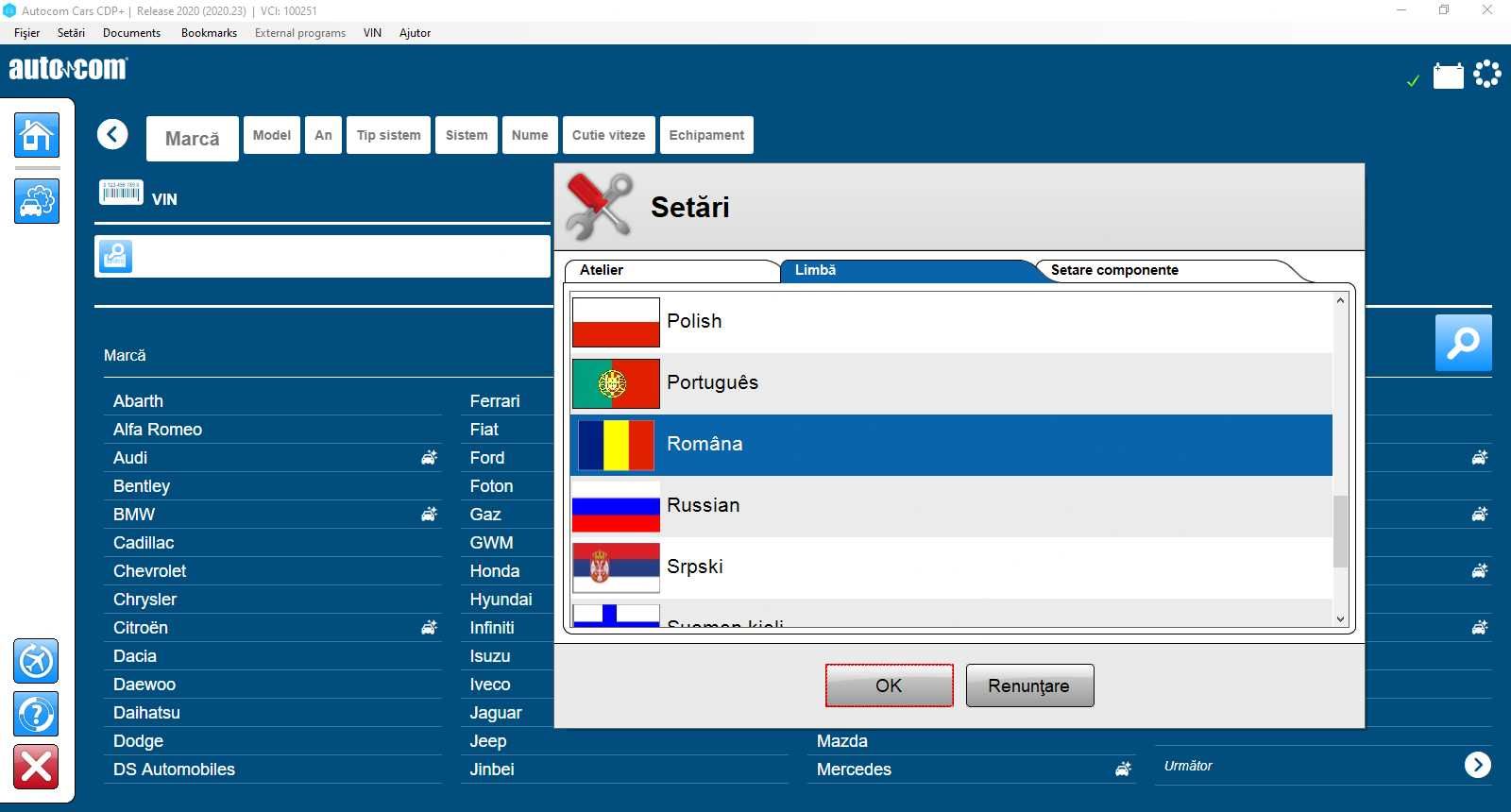Image resolution: width=1511 pixels, height=812 pixels.
Task: Click the back arrow beside Marcă
Action: click(112, 134)
